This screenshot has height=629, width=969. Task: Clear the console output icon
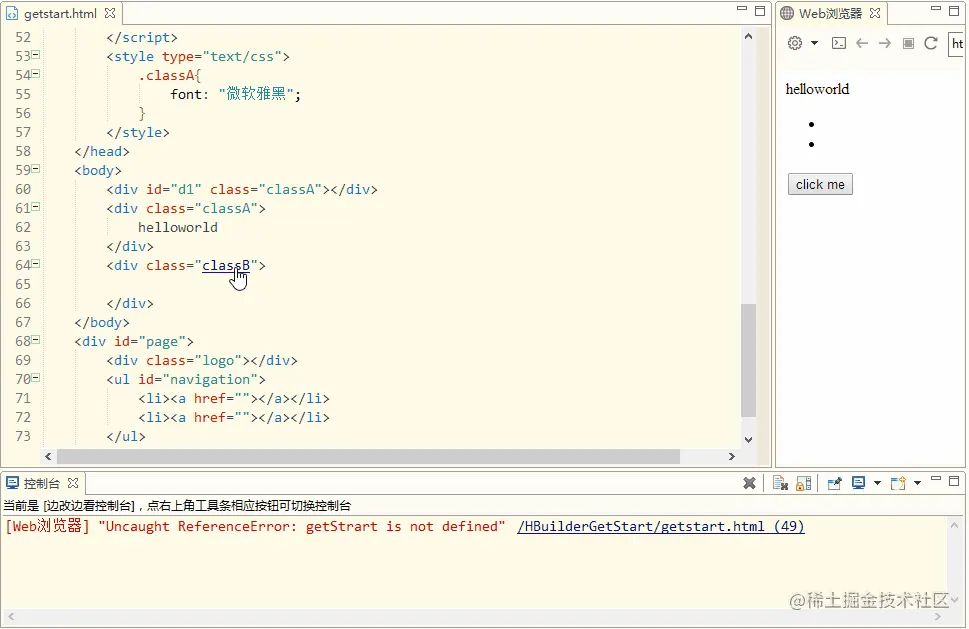pyautogui.click(x=781, y=483)
